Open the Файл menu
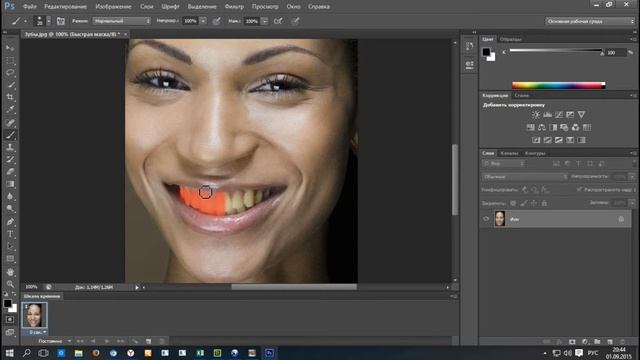 [x=30, y=7]
